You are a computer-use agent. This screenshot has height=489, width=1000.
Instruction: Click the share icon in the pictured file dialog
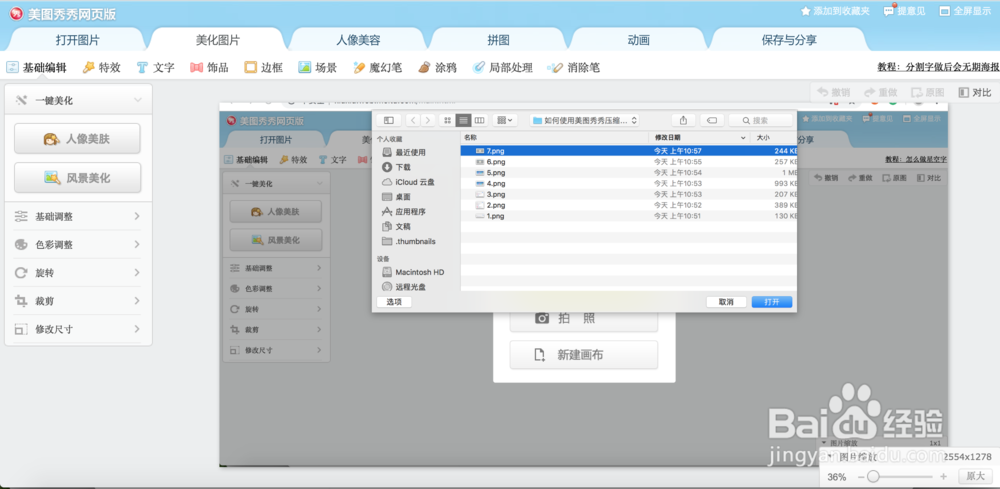coord(684,120)
